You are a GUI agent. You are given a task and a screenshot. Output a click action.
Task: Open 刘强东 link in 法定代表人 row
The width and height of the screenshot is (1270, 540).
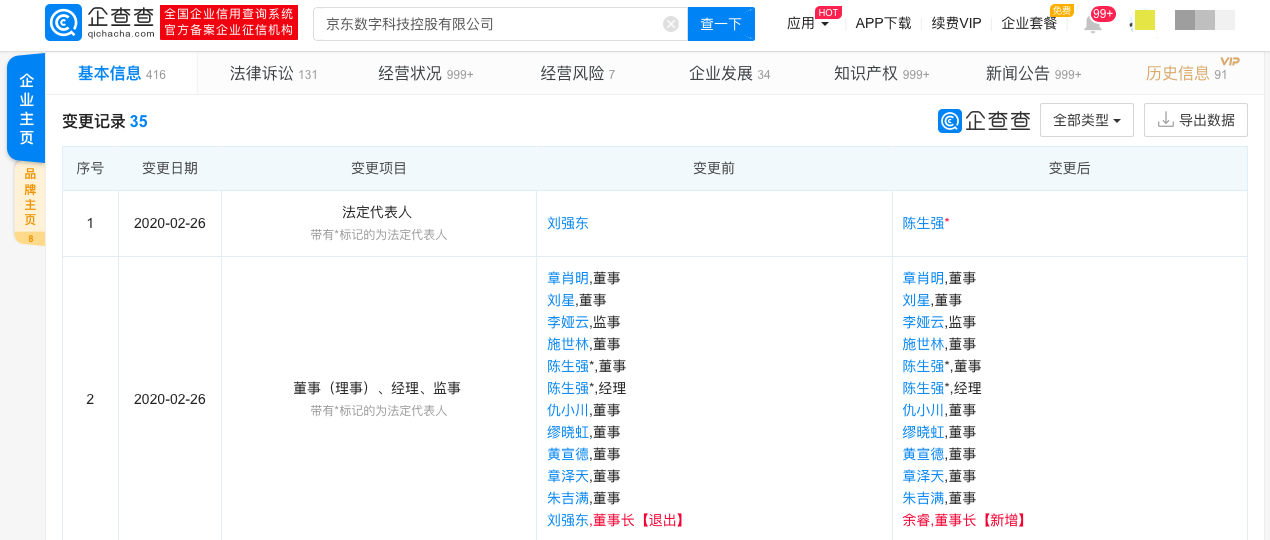pyautogui.click(x=568, y=223)
